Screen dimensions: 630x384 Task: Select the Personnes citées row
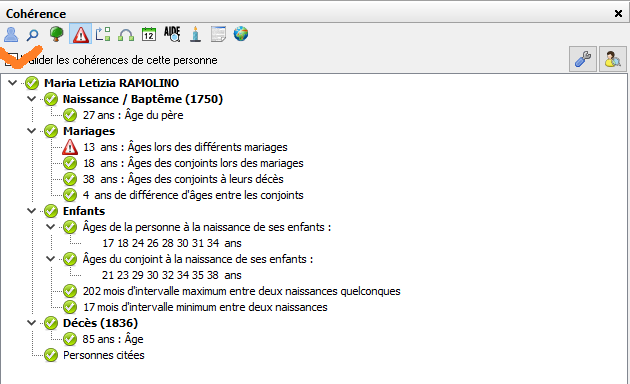(104, 355)
